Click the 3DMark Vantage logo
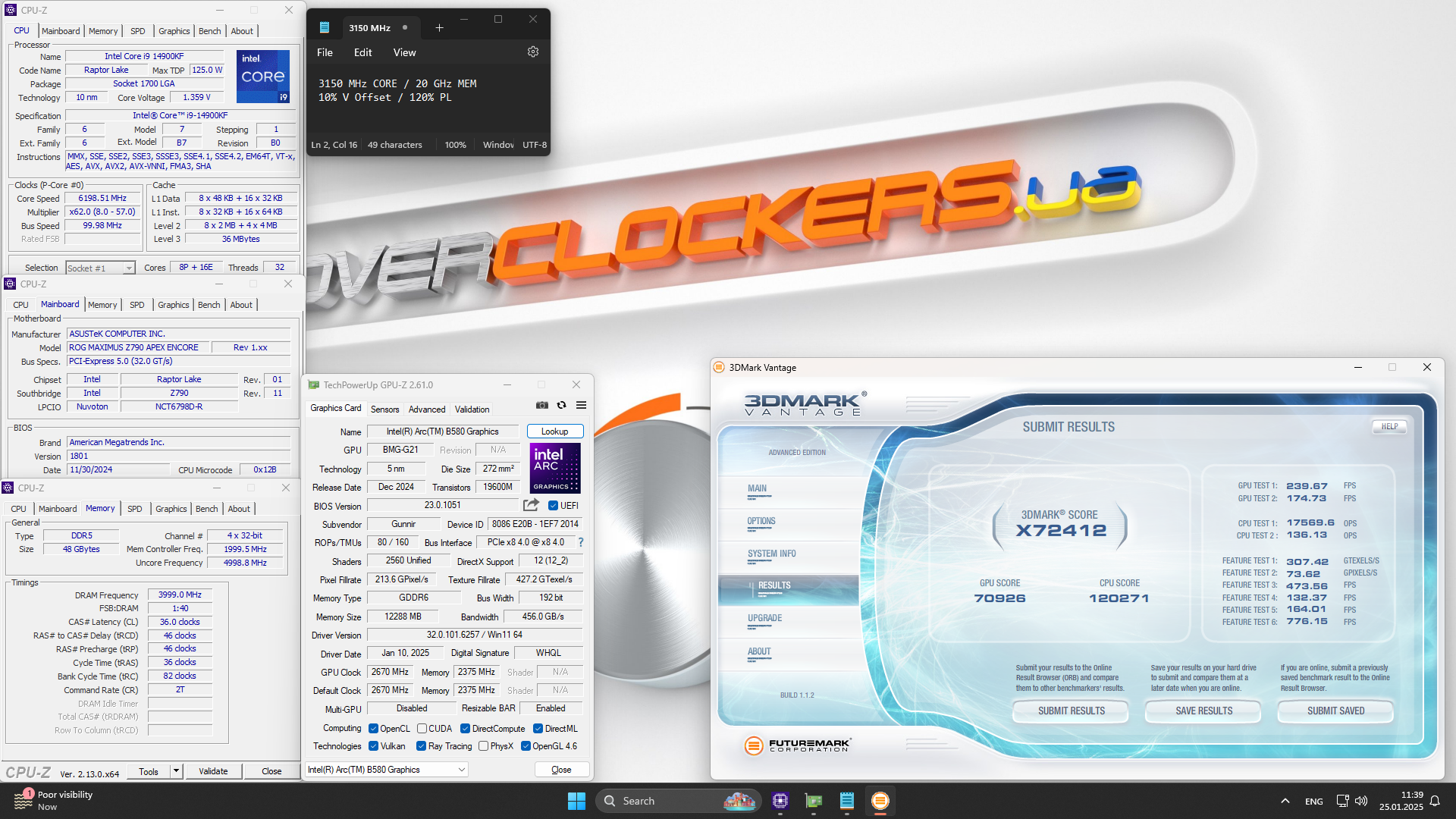Screen dimensions: 1456x819 point(805,404)
